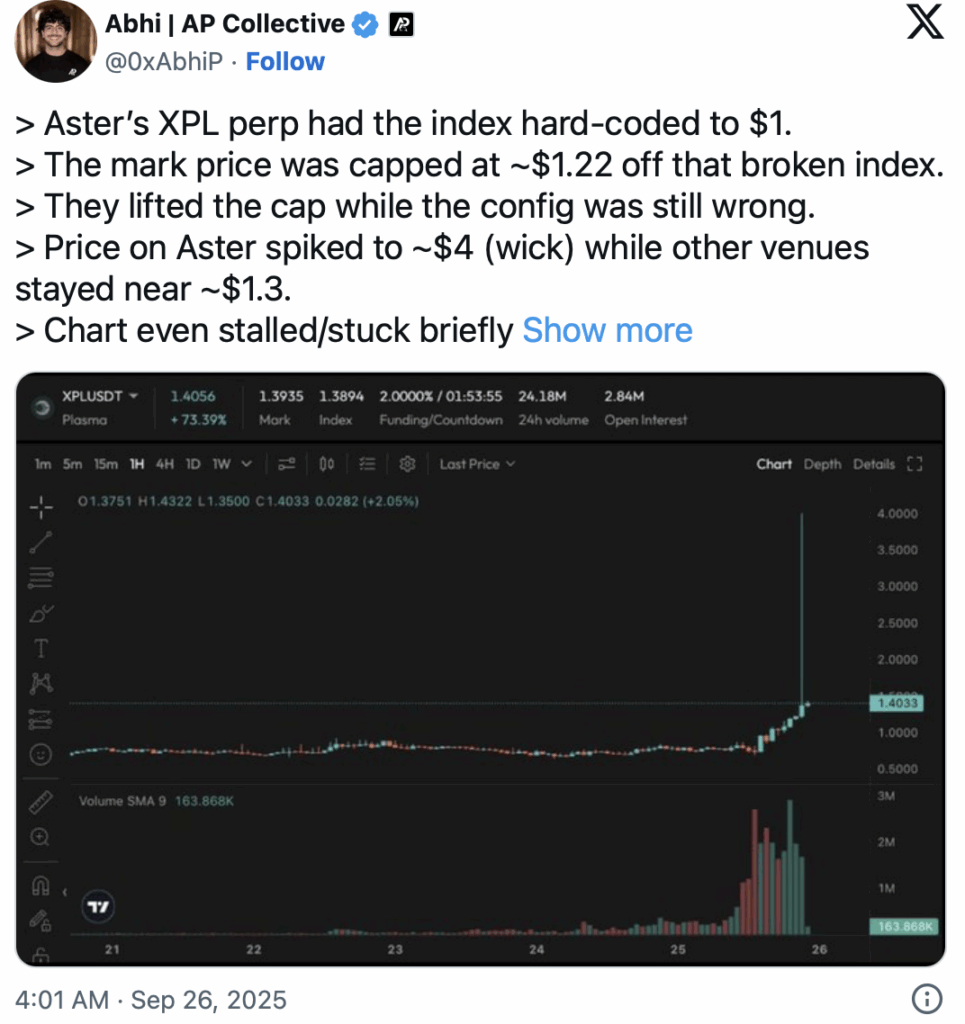Select the crosshair cursor tool
The width and height of the screenshot is (965, 1024).
41,508
